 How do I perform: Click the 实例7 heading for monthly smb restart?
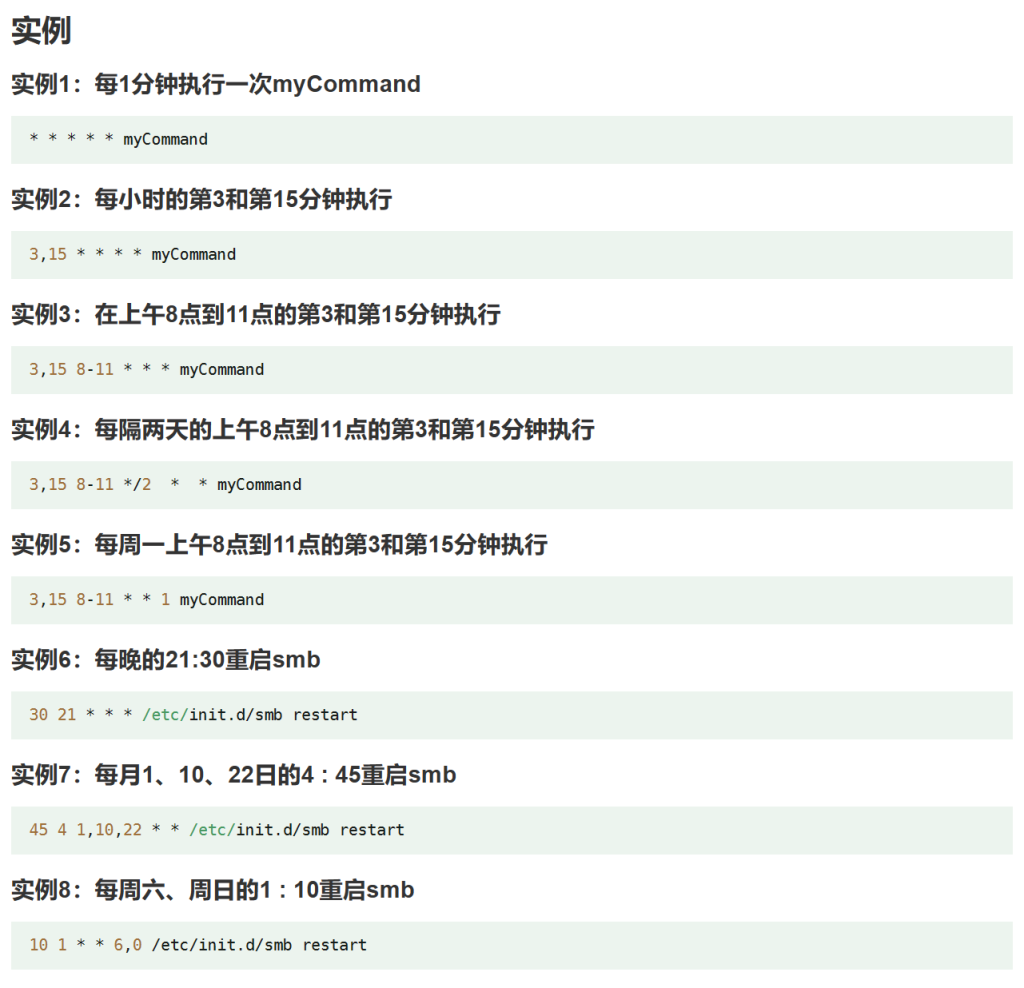(x=233, y=774)
